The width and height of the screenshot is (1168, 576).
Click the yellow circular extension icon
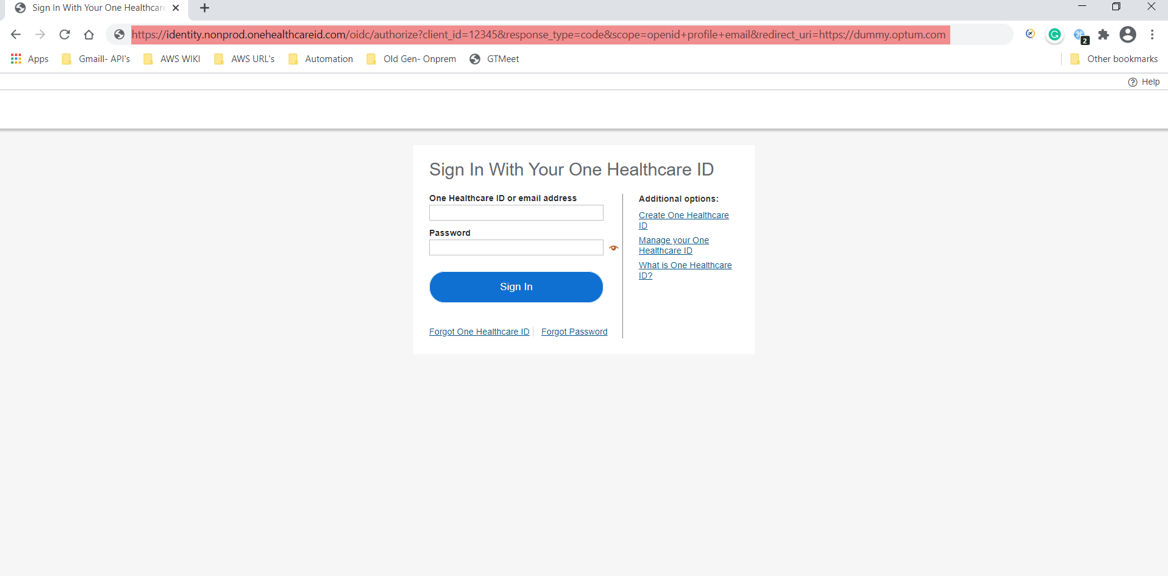pos(1030,34)
